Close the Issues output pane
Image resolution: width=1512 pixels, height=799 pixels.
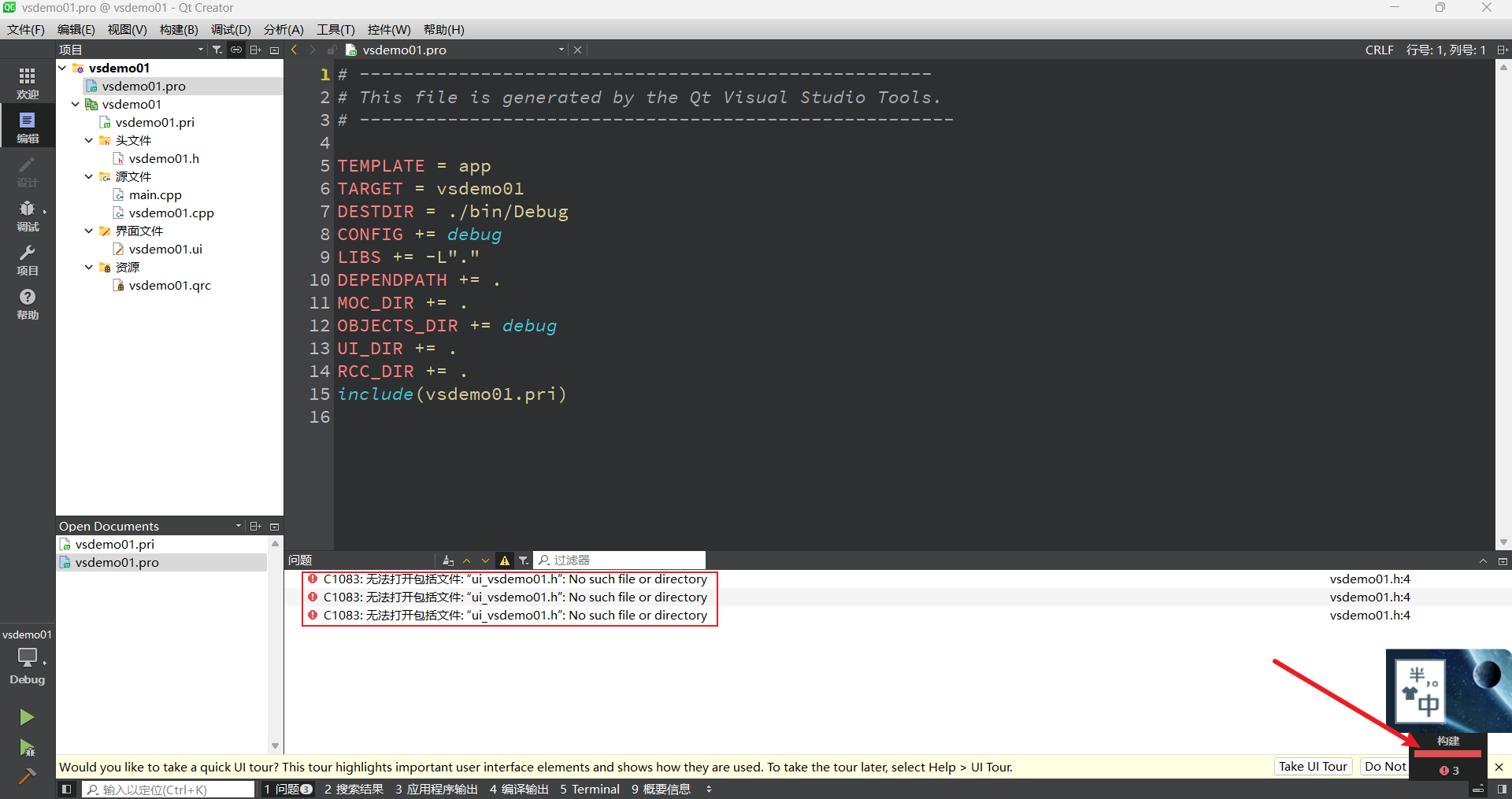1503,560
